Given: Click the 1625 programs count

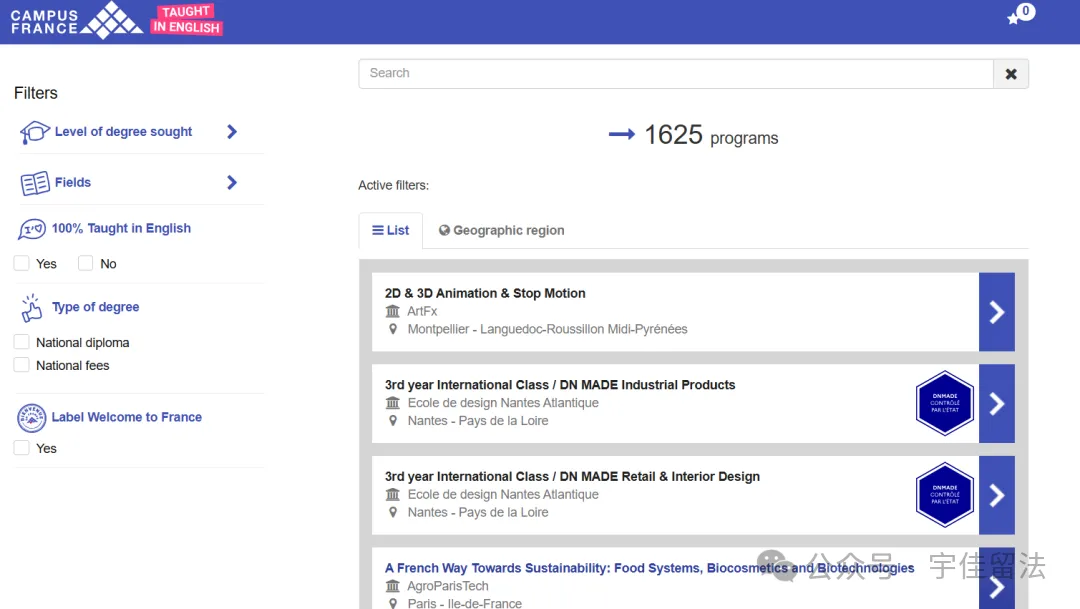Looking at the screenshot, I should pyautogui.click(x=711, y=136).
